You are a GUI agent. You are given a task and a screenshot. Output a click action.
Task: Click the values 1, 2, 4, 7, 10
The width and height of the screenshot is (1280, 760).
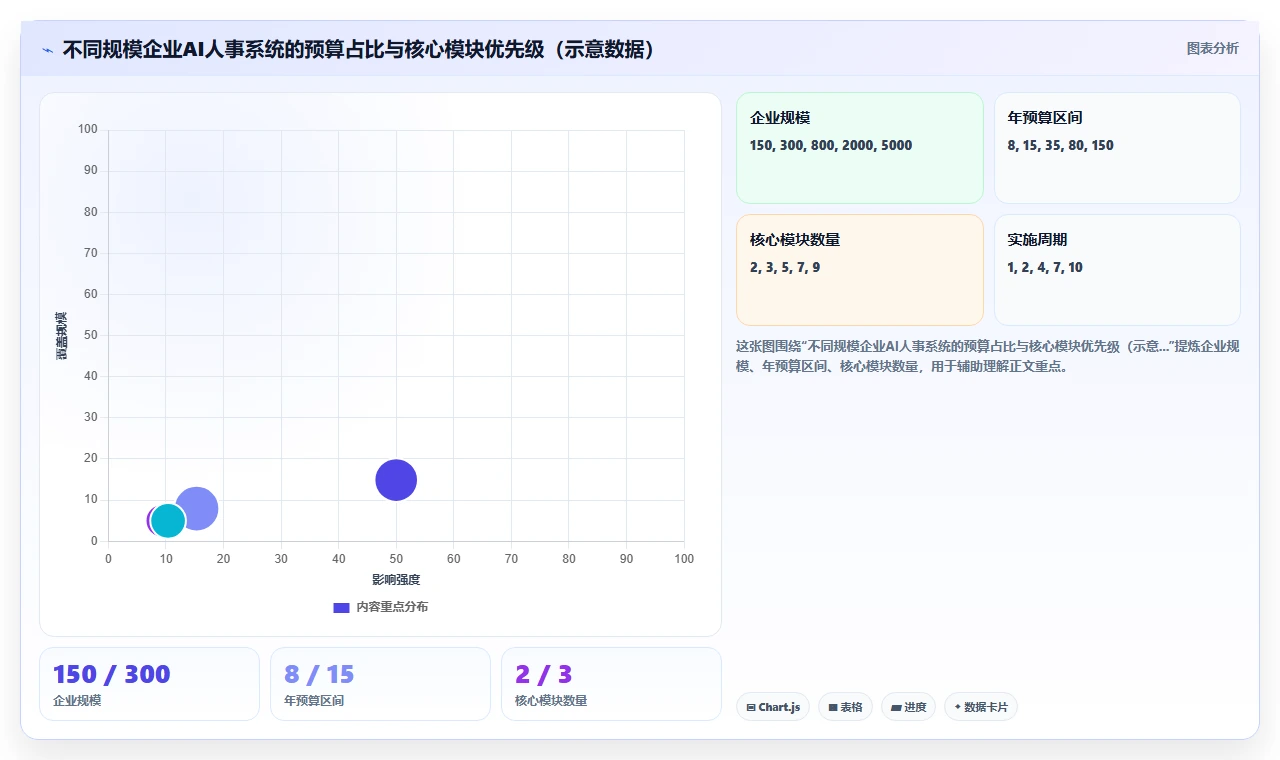click(1045, 267)
